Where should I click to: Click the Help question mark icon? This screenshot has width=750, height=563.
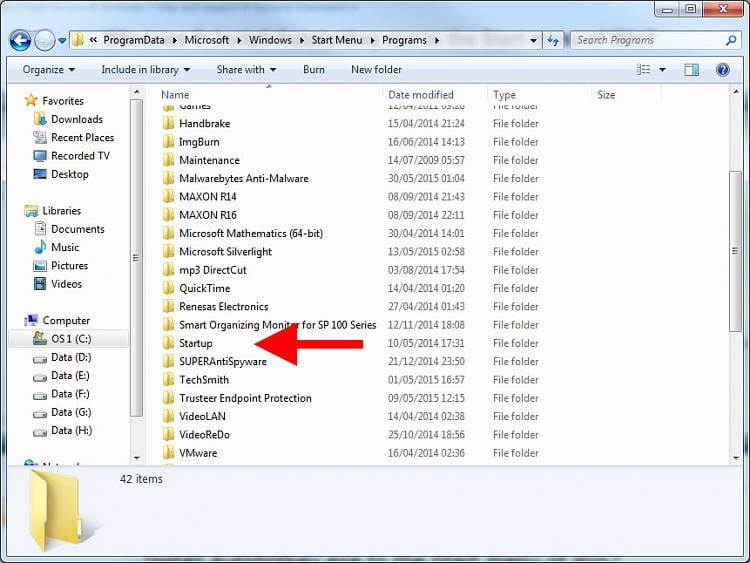pos(723,70)
